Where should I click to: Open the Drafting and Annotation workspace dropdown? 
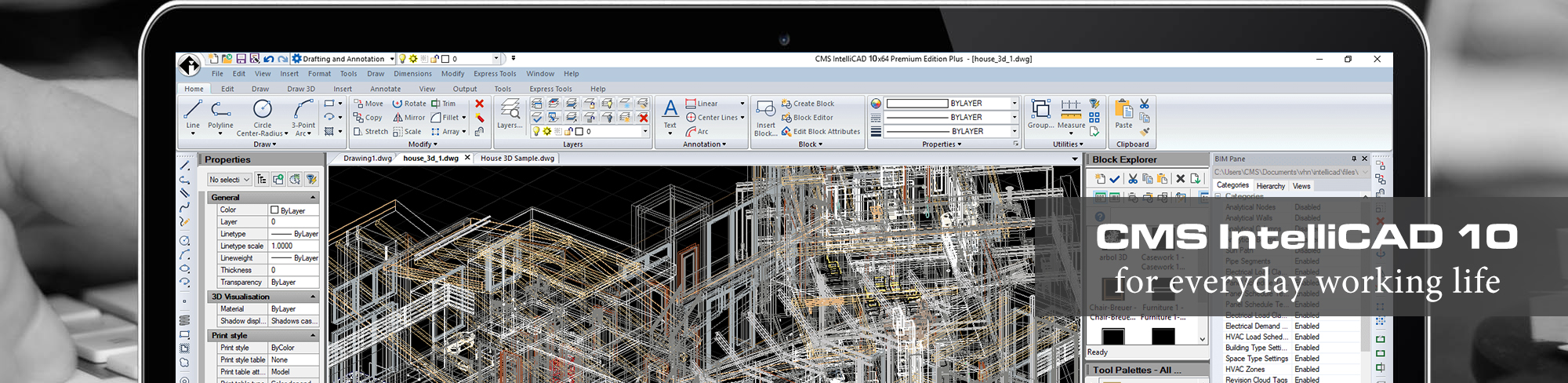click(392, 59)
